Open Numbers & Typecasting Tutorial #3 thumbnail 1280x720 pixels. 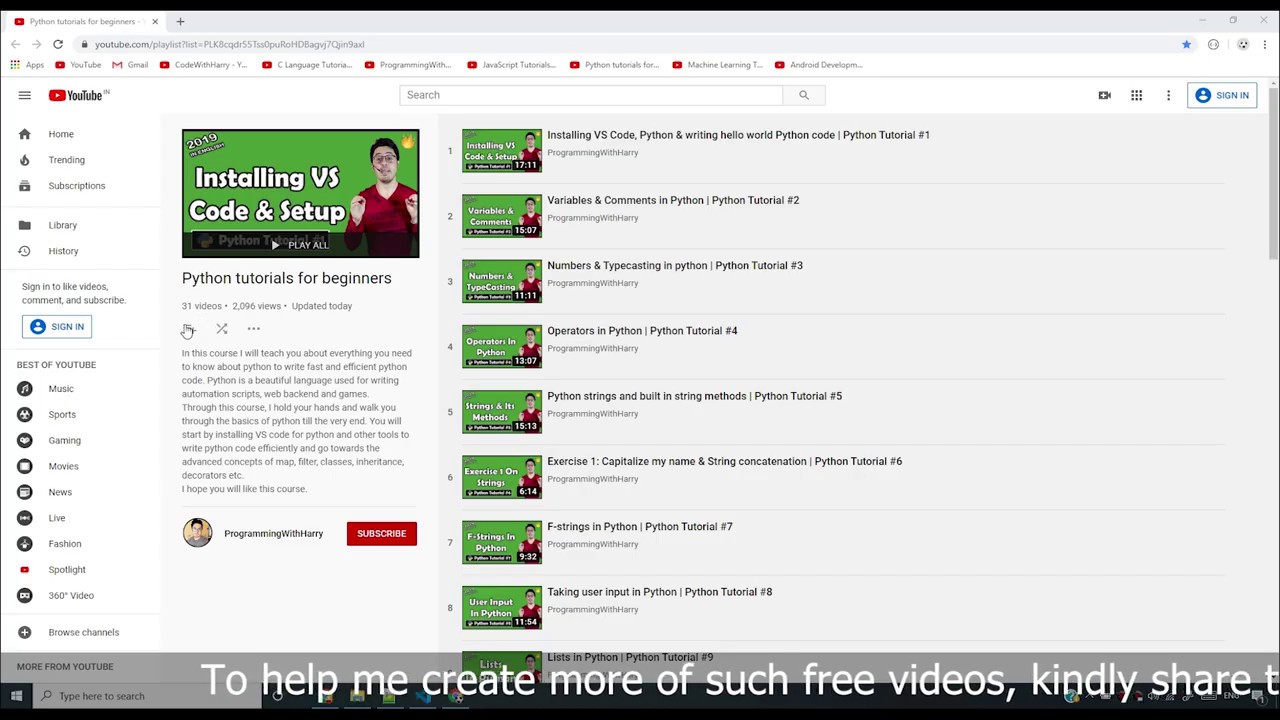pyautogui.click(x=502, y=281)
